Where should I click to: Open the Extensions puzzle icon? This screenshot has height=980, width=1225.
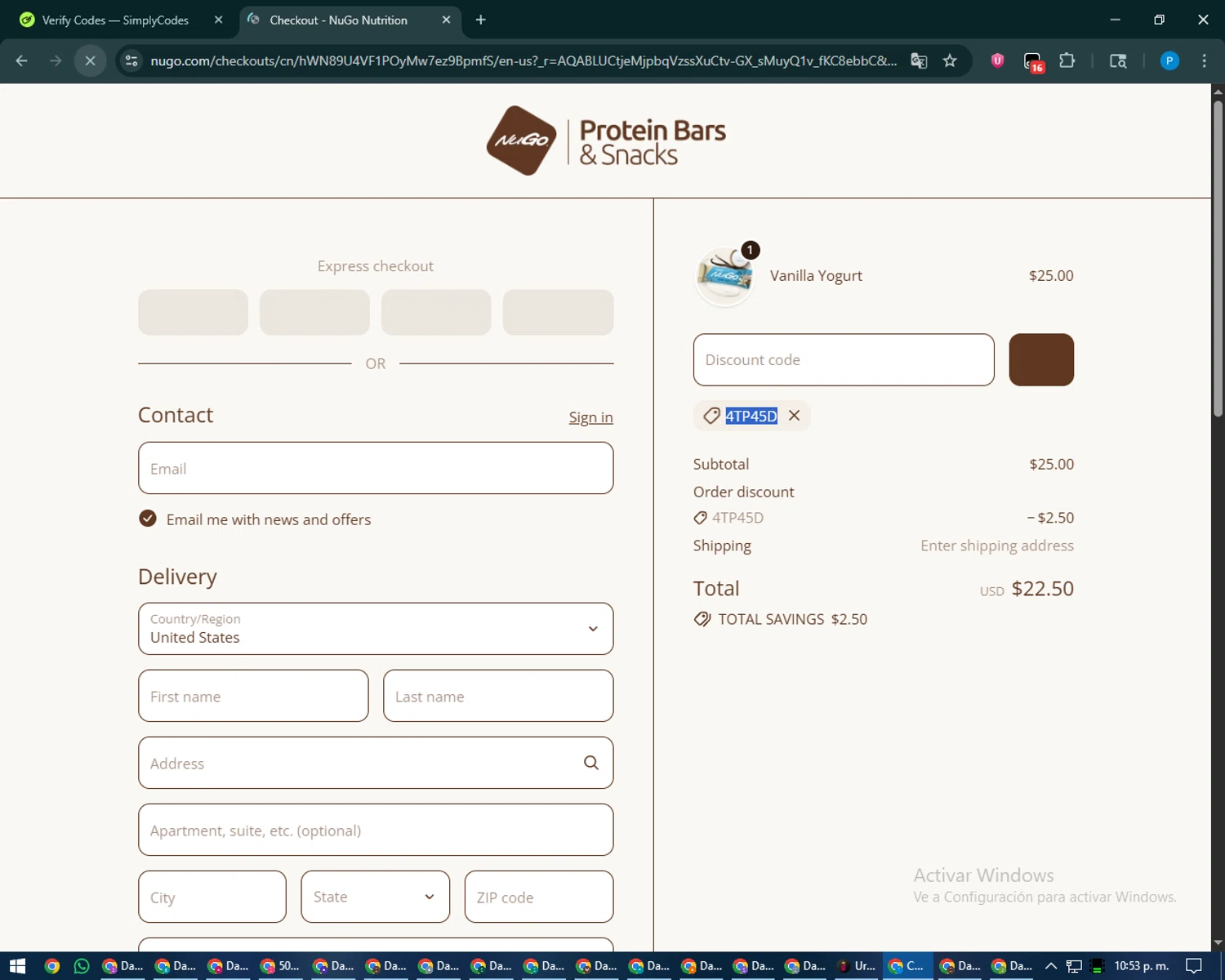coord(1067,60)
